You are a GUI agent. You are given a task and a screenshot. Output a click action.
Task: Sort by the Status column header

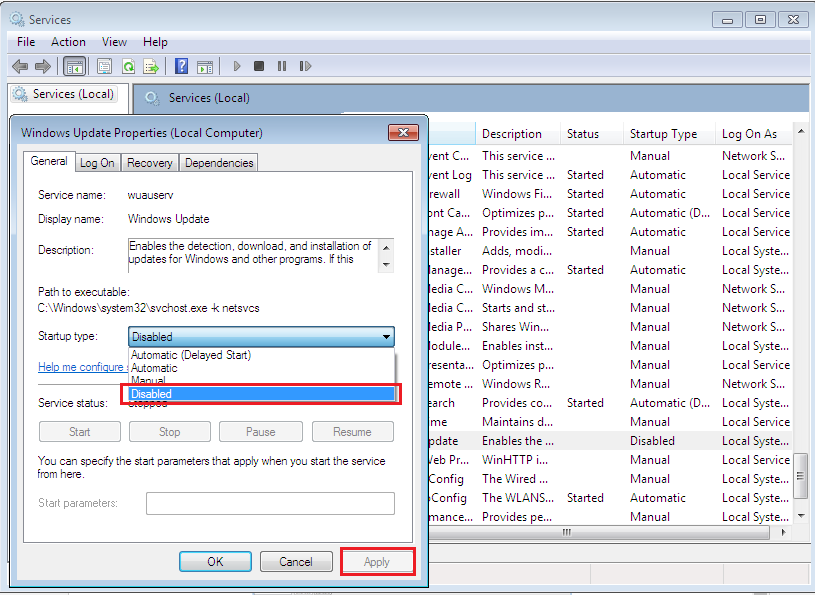(592, 134)
